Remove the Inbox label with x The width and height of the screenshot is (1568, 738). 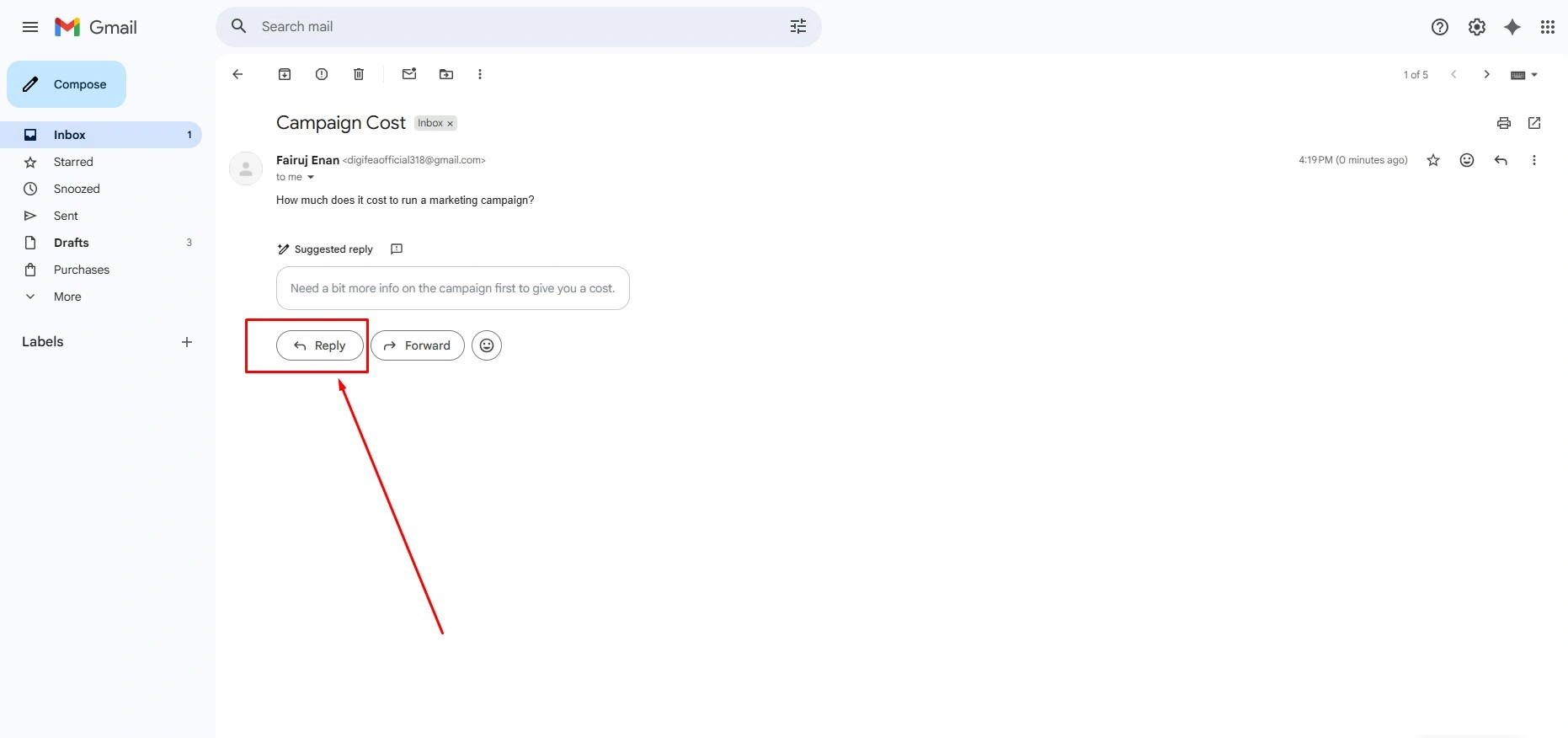click(x=450, y=124)
